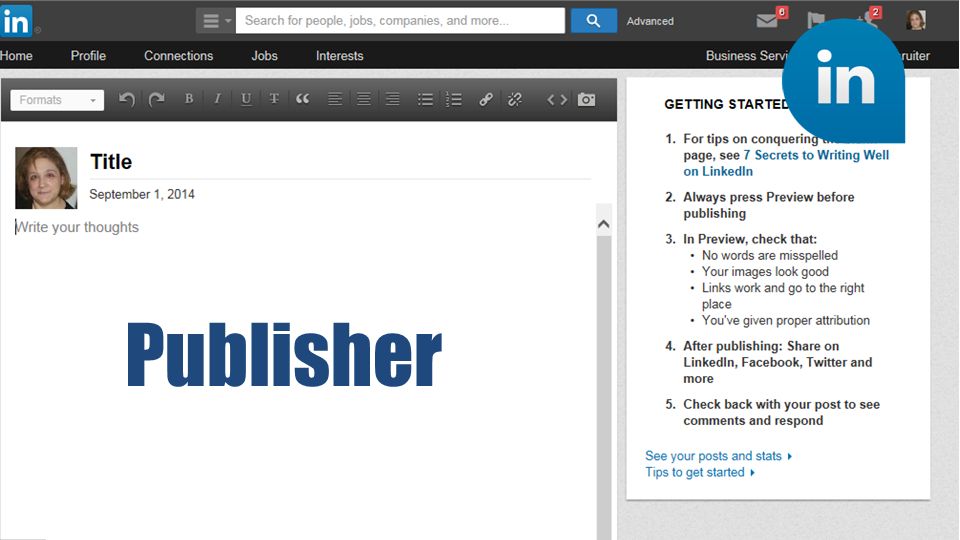
Task: Redo the last edit
Action: point(157,99)
